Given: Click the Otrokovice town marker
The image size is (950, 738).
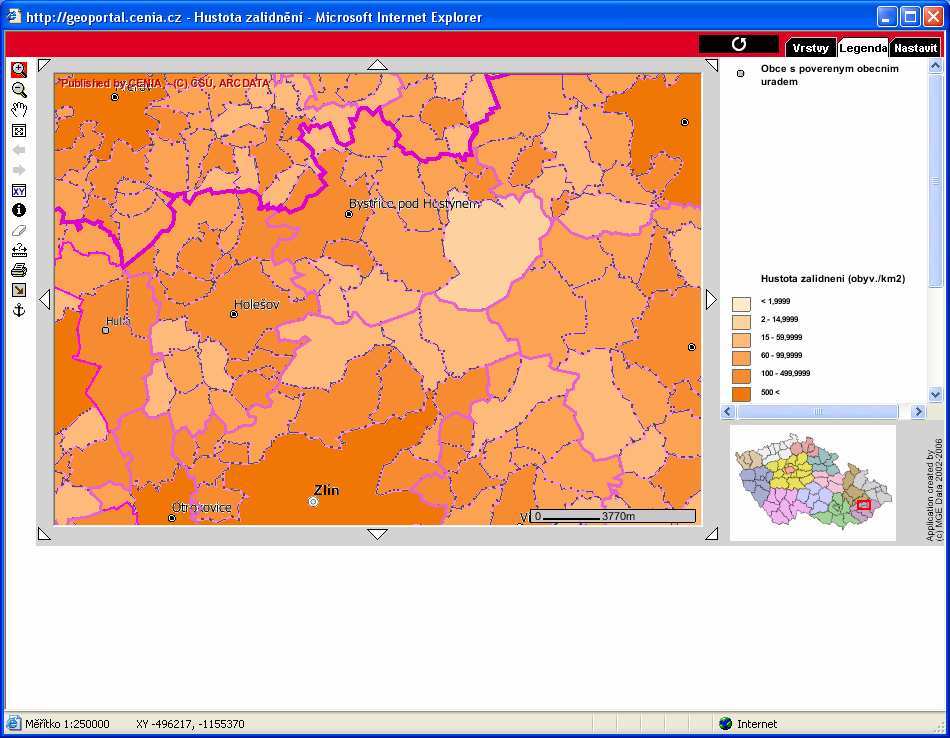Looking at the screenshot, I should pos(172,518).
